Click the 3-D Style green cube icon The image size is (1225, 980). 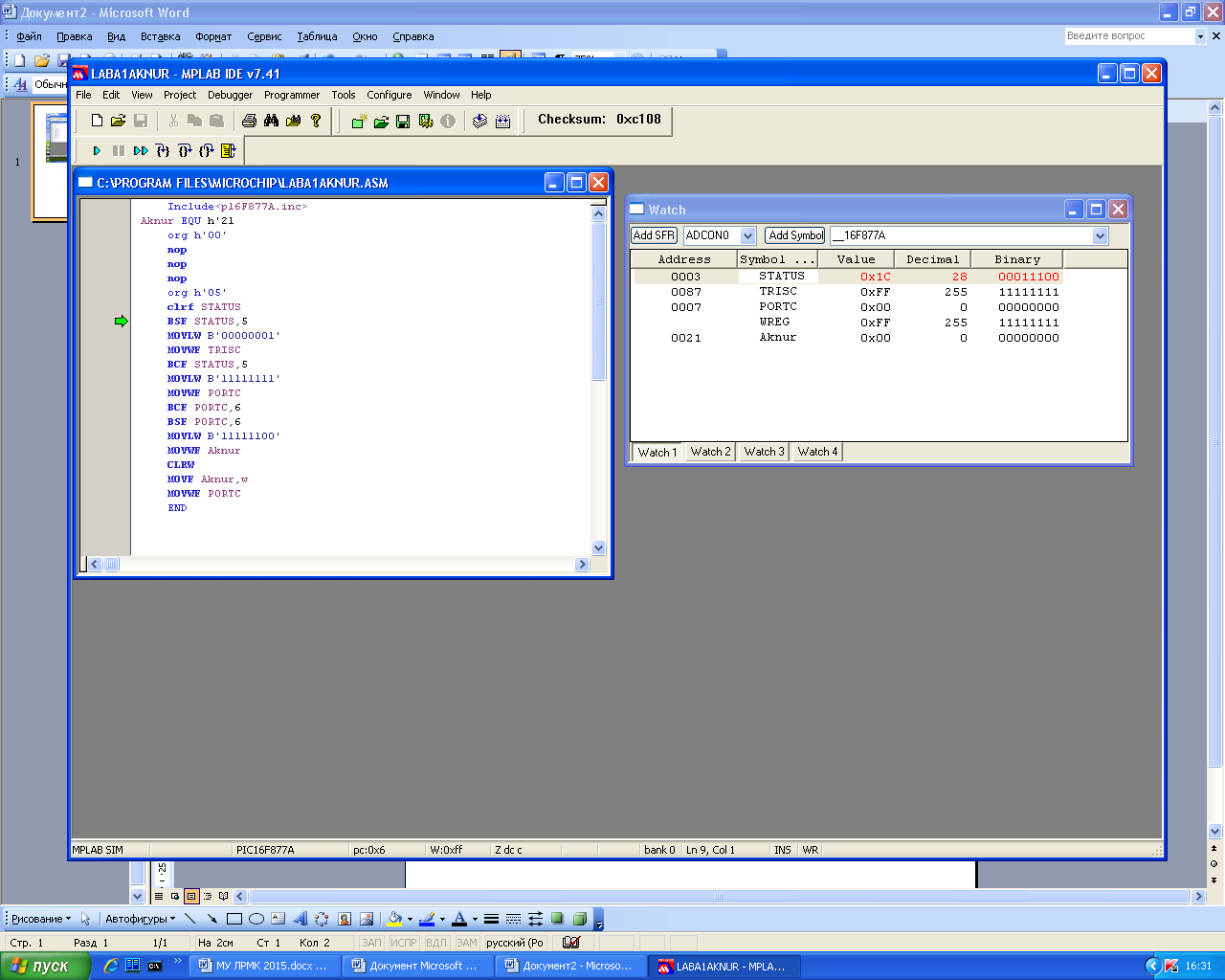point(579,919)
